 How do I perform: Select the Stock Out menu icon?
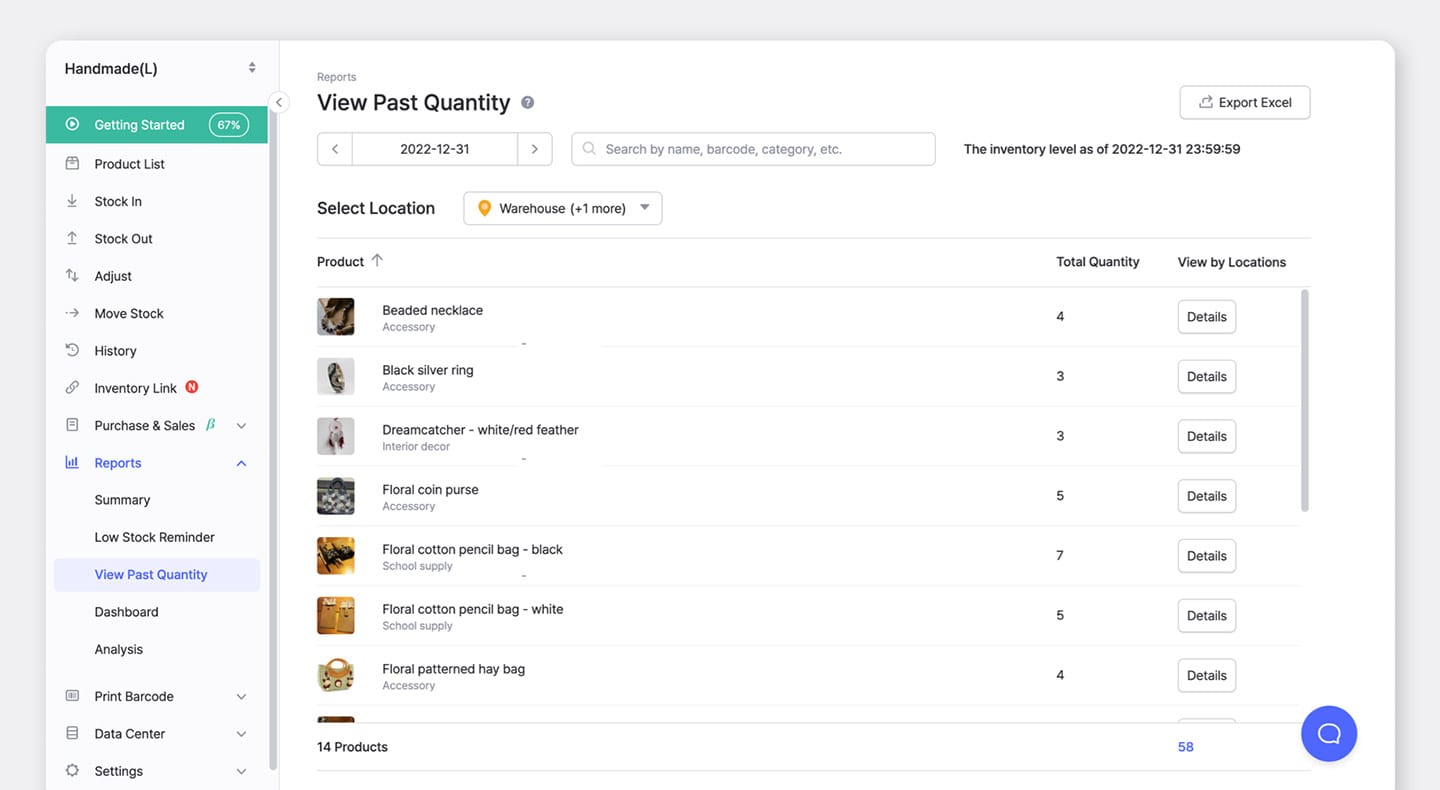pos(73,238)
